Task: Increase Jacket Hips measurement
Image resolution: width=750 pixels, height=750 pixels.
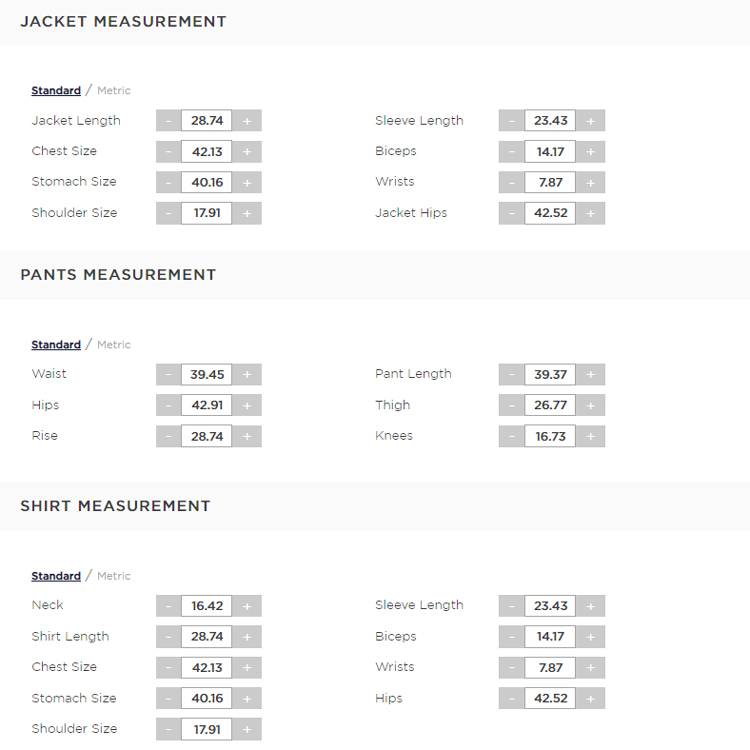Action: click(x=590, y=213)
